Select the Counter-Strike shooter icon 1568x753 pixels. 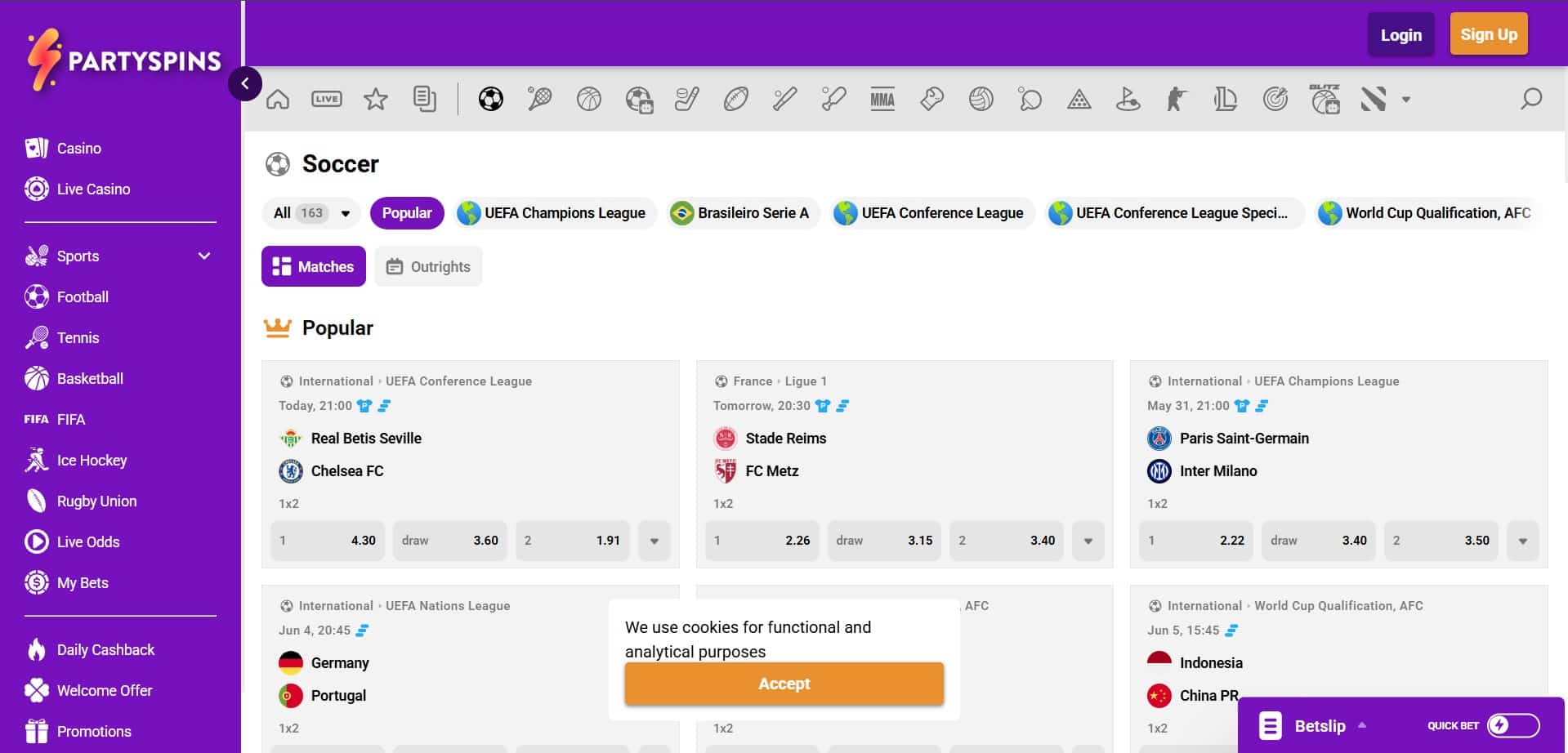click(x=1177, y=100)
